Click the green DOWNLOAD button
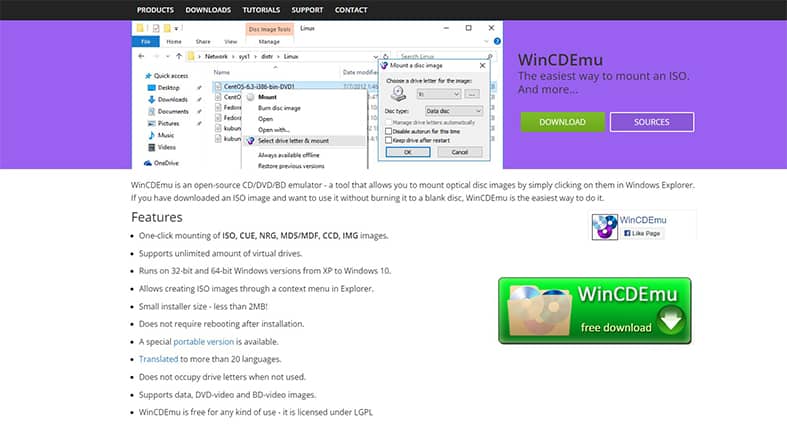This screenshot has height=425, width=787. click(562, 122)
